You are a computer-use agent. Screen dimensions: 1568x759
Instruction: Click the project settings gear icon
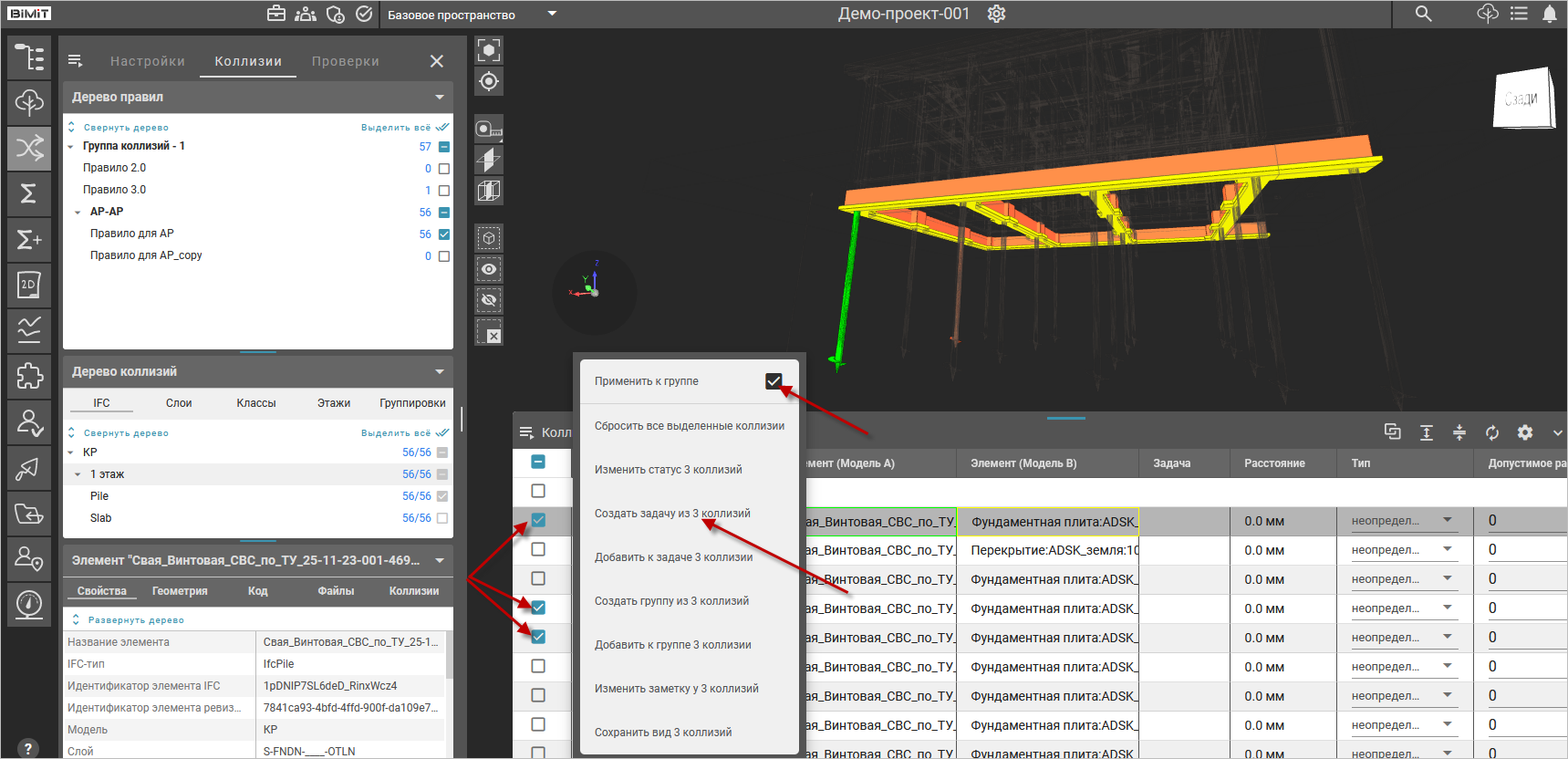(996, 14)
